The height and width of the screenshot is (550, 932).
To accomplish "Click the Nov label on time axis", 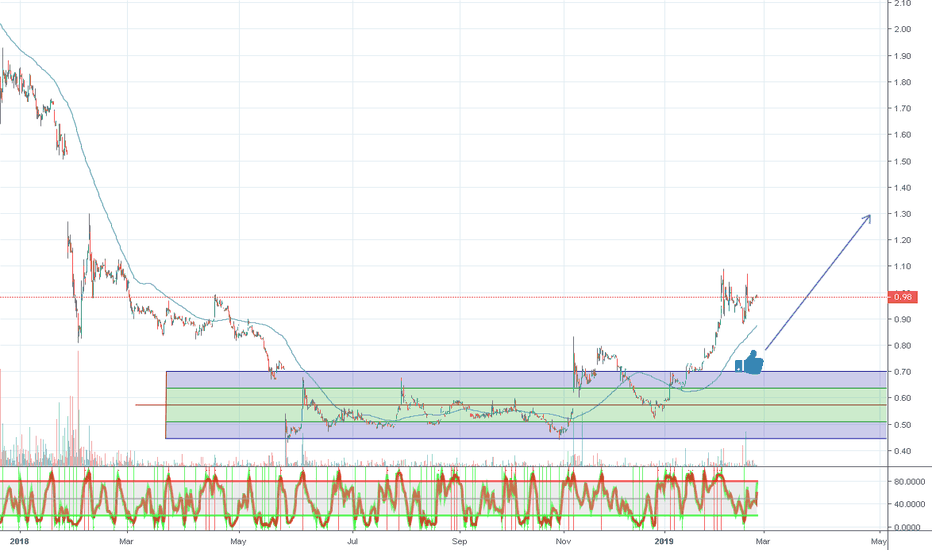I will click(x=563, y=541).
